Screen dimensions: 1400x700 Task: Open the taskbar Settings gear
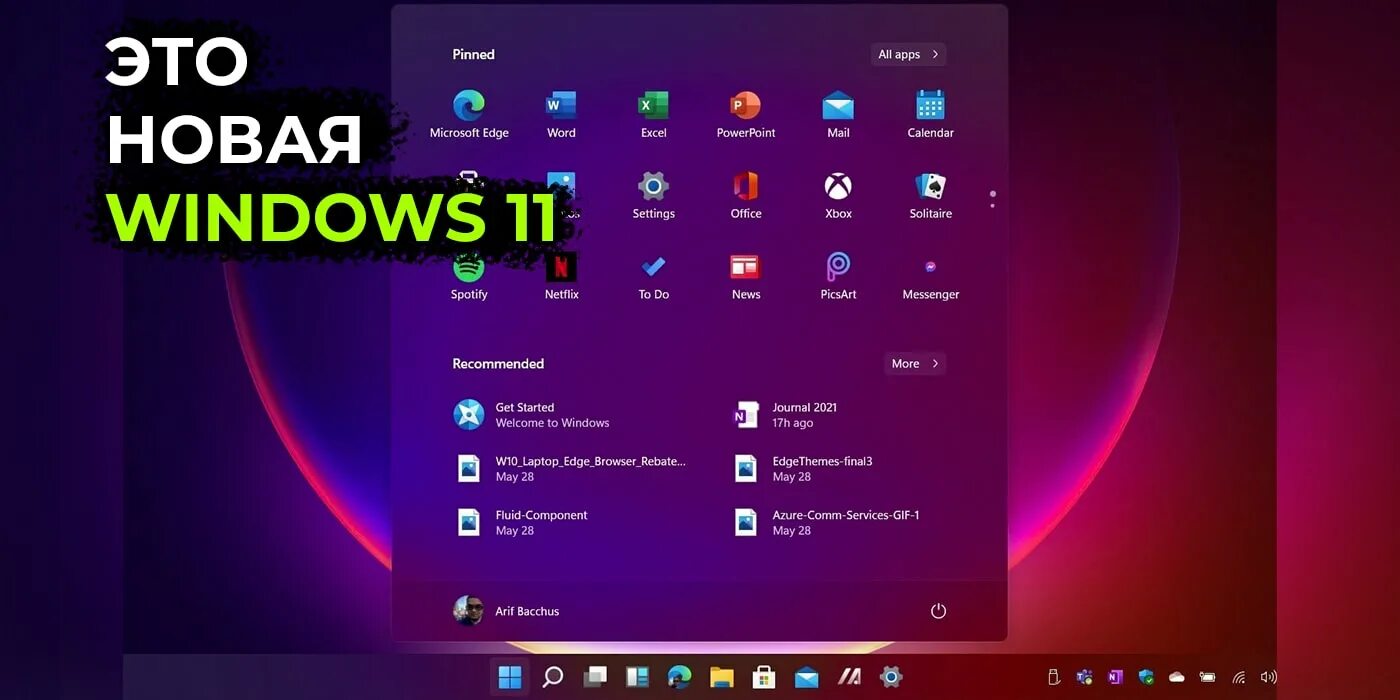click(x=891, y=677)
